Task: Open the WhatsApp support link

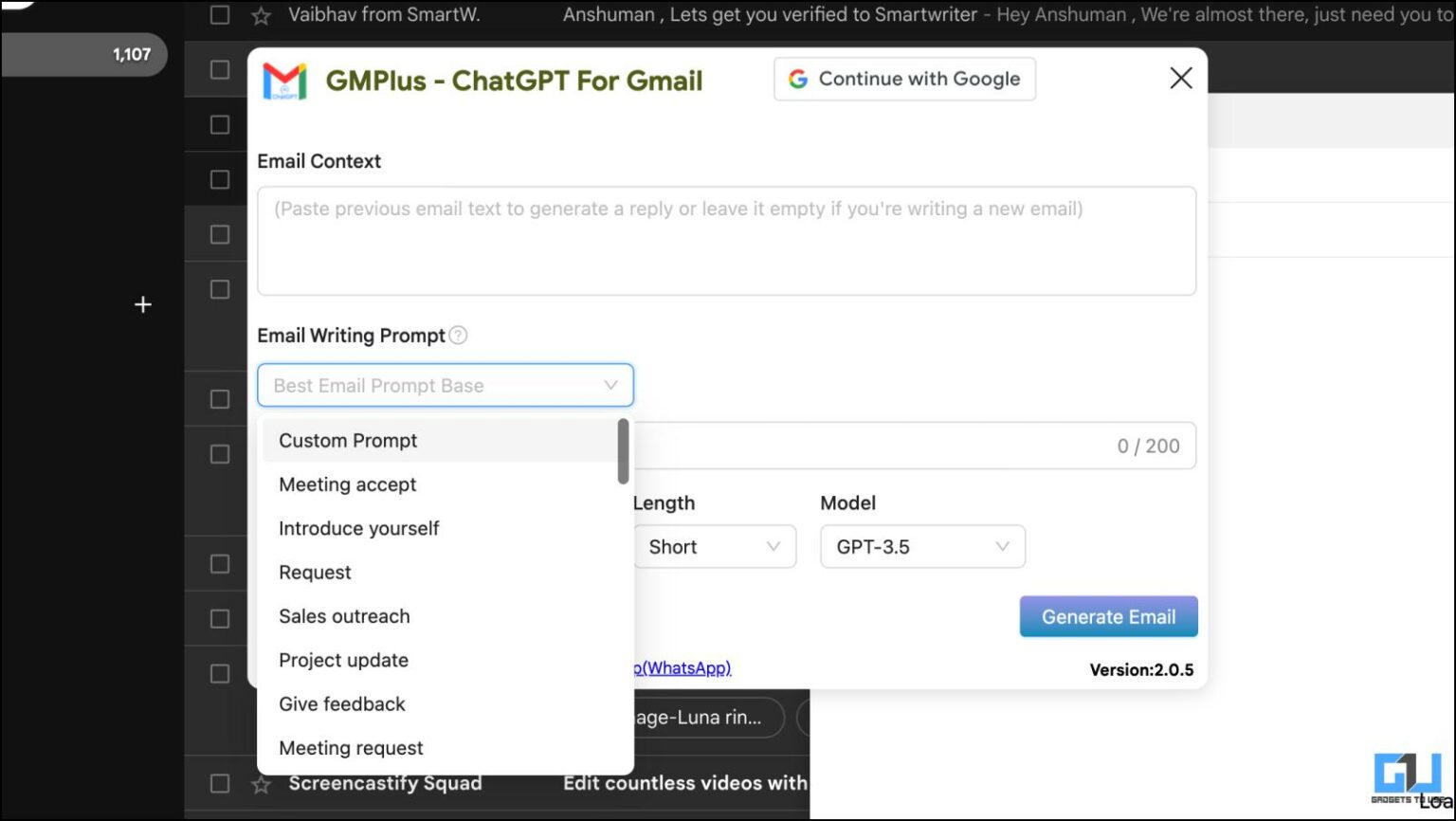Action: coord(679,667)
